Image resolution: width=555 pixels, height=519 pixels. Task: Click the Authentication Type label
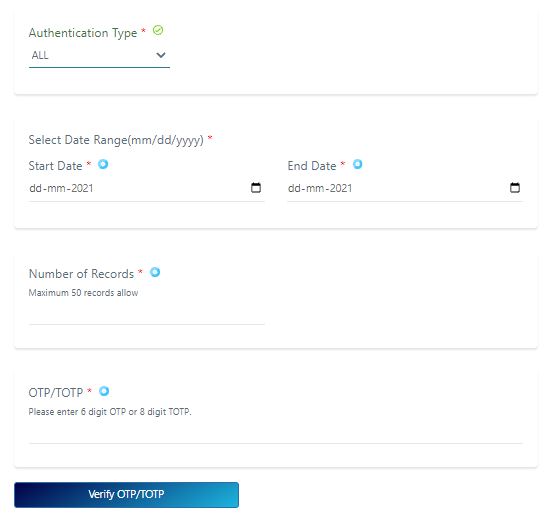83,33
